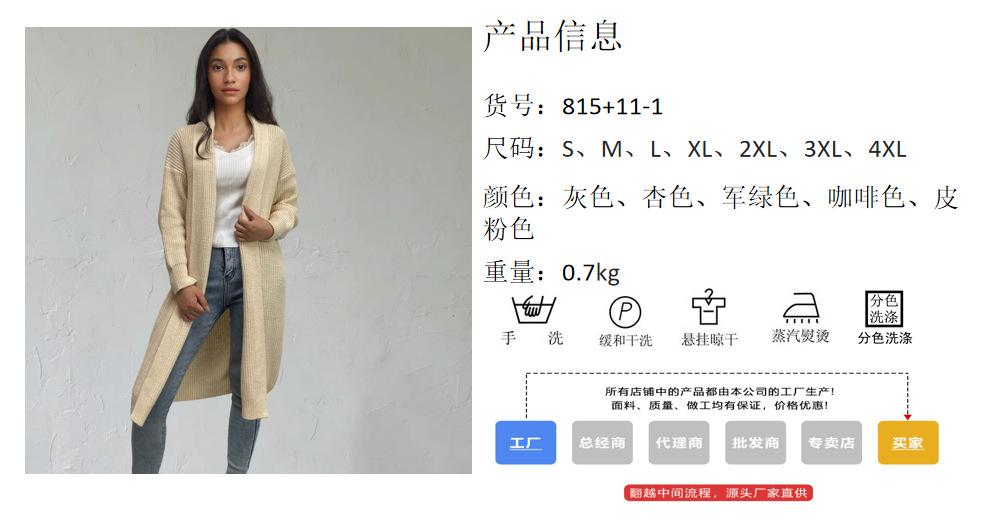This screenshot has width=993, height=521.
Task: Click the 产品信息 heading
Action: (x=552, y=36)
